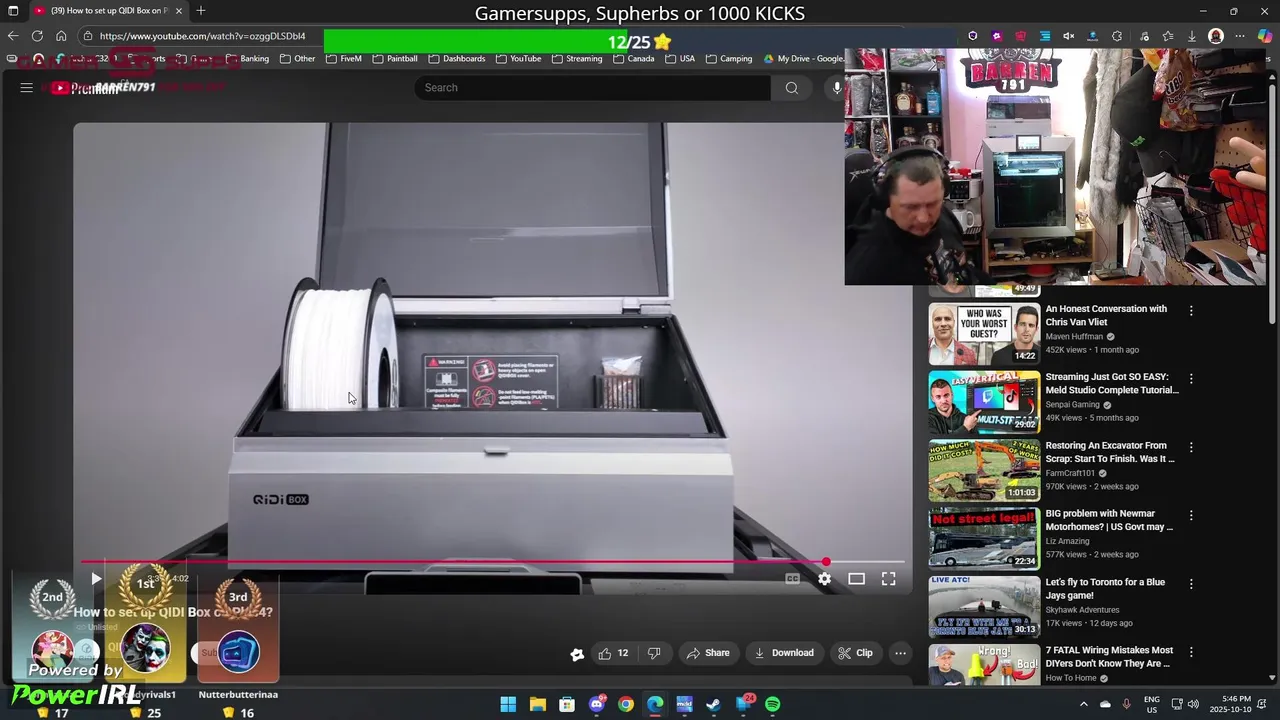Open the Streaming bookmarks folder
The height and width of the screenshot is (720, 1280).
(x=577, y=59)
